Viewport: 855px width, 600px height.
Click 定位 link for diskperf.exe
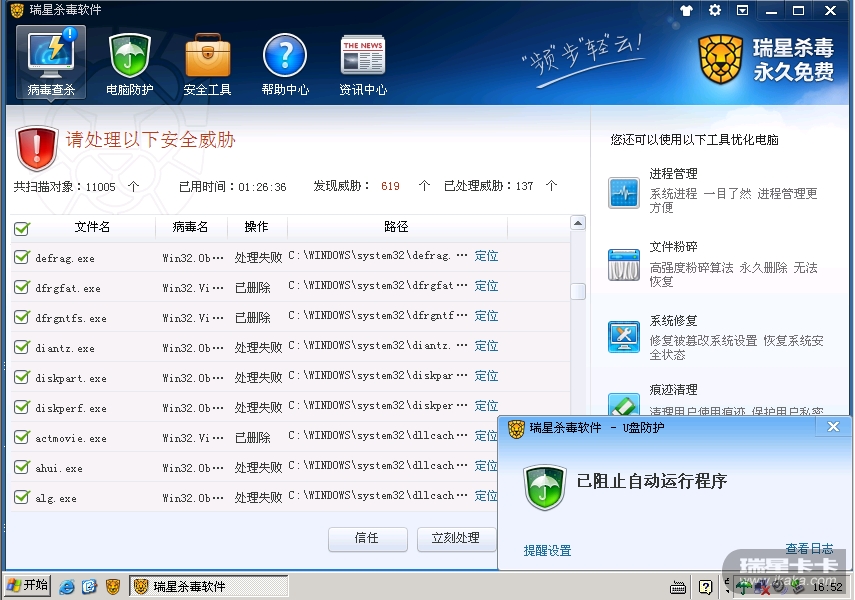pos(486,406)
